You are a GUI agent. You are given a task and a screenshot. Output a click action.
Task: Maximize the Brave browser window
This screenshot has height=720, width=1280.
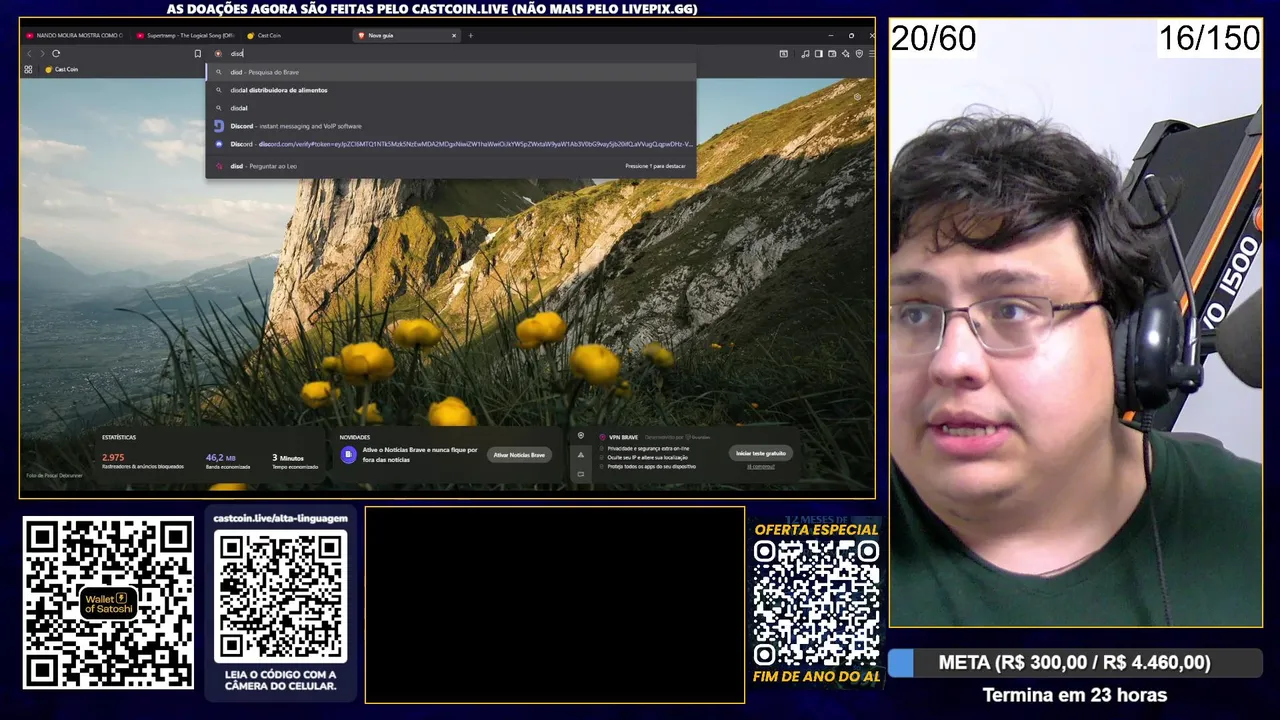click(x=851, y=36)
